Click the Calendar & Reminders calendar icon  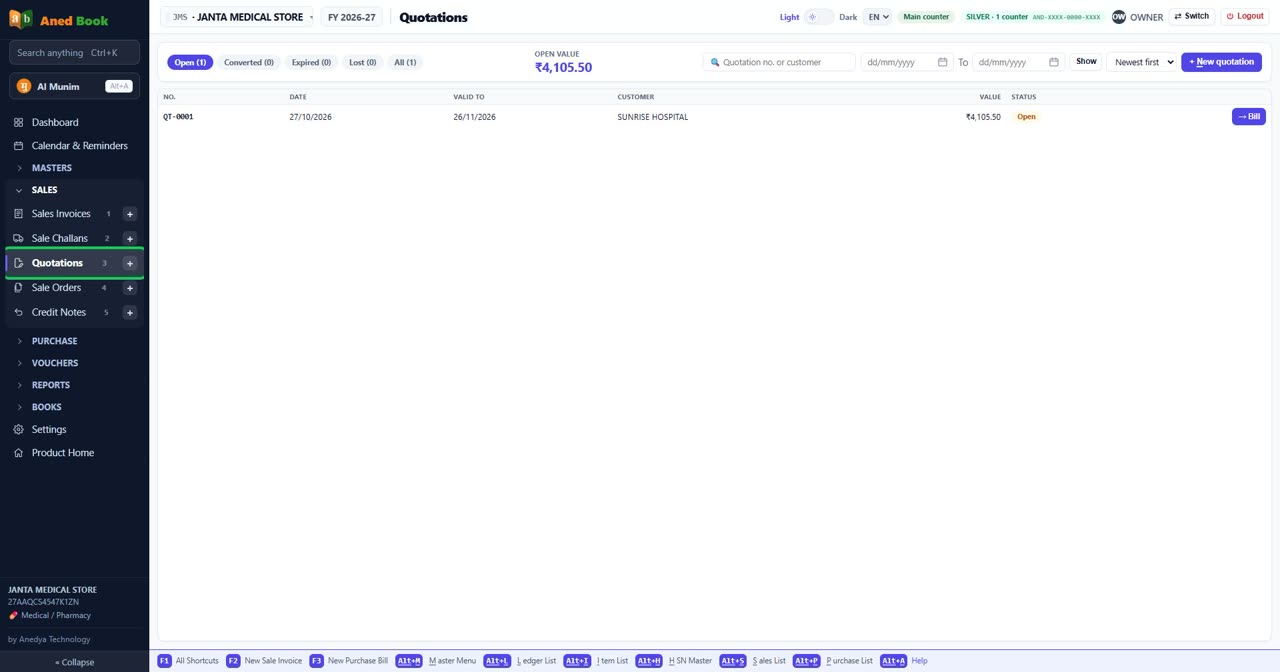point(18,146)
